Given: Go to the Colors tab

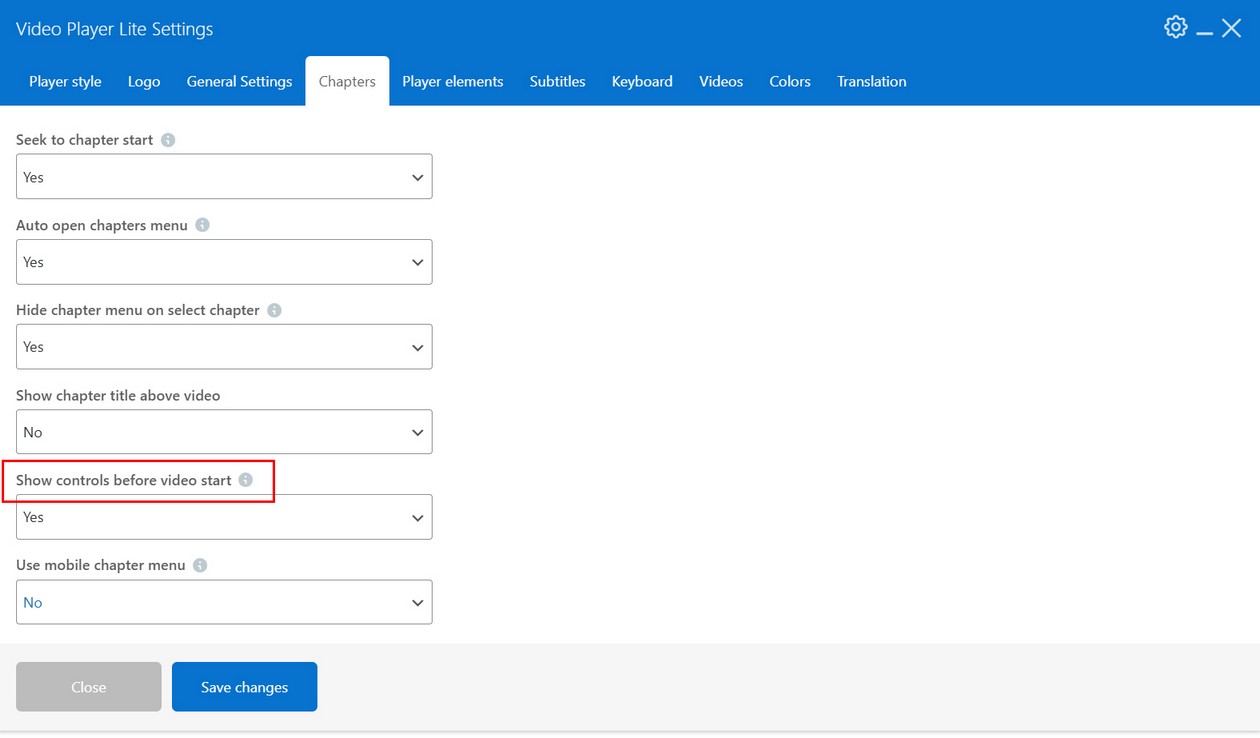Looking at the screenshot, I should coord(789,82).
